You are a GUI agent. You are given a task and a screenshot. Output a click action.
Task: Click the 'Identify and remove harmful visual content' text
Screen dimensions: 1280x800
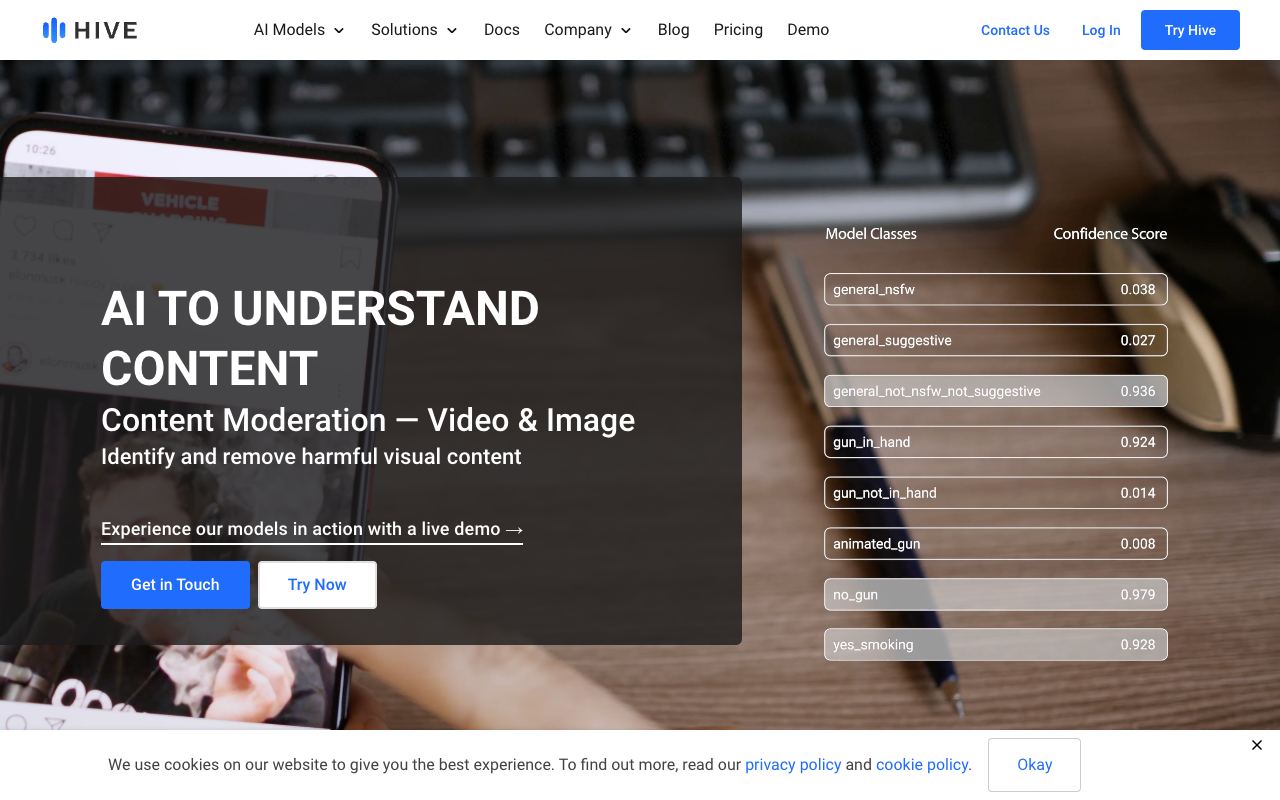point(311,457)
